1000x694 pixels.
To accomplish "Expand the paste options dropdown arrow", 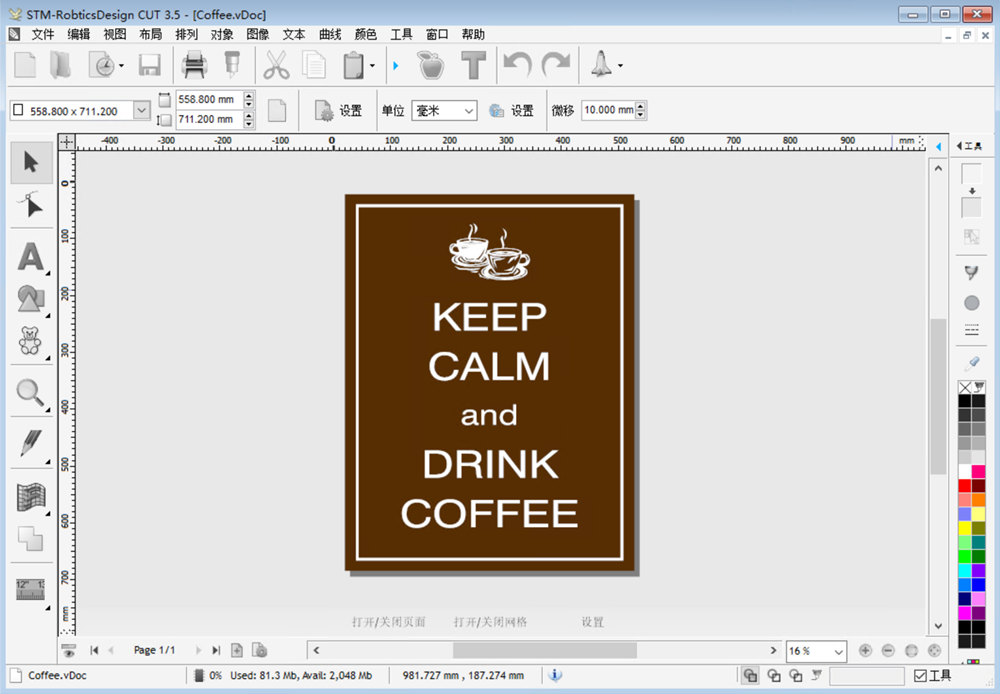I will [372, 66].
